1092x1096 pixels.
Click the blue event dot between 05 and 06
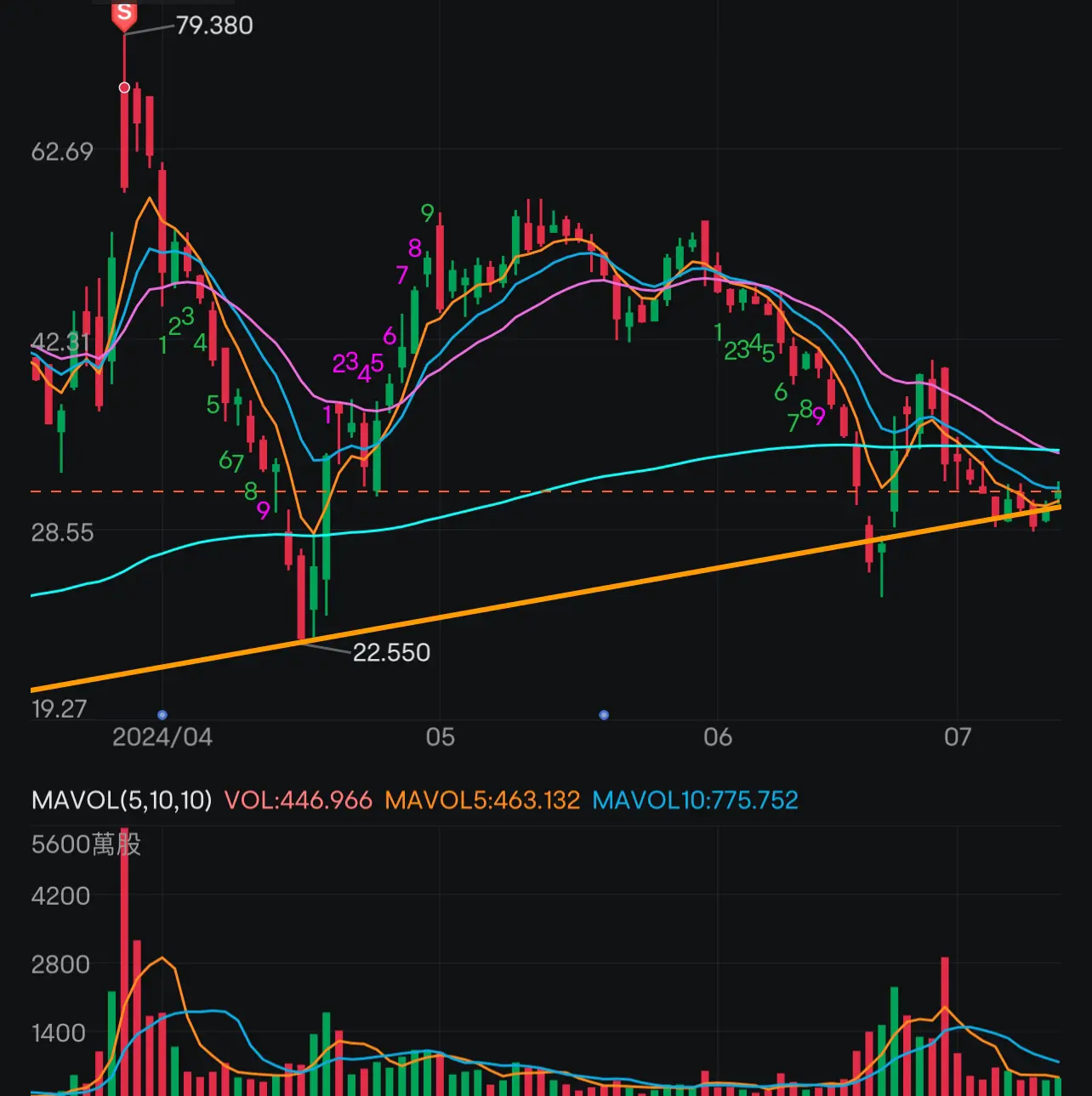(x=604, y=715)
